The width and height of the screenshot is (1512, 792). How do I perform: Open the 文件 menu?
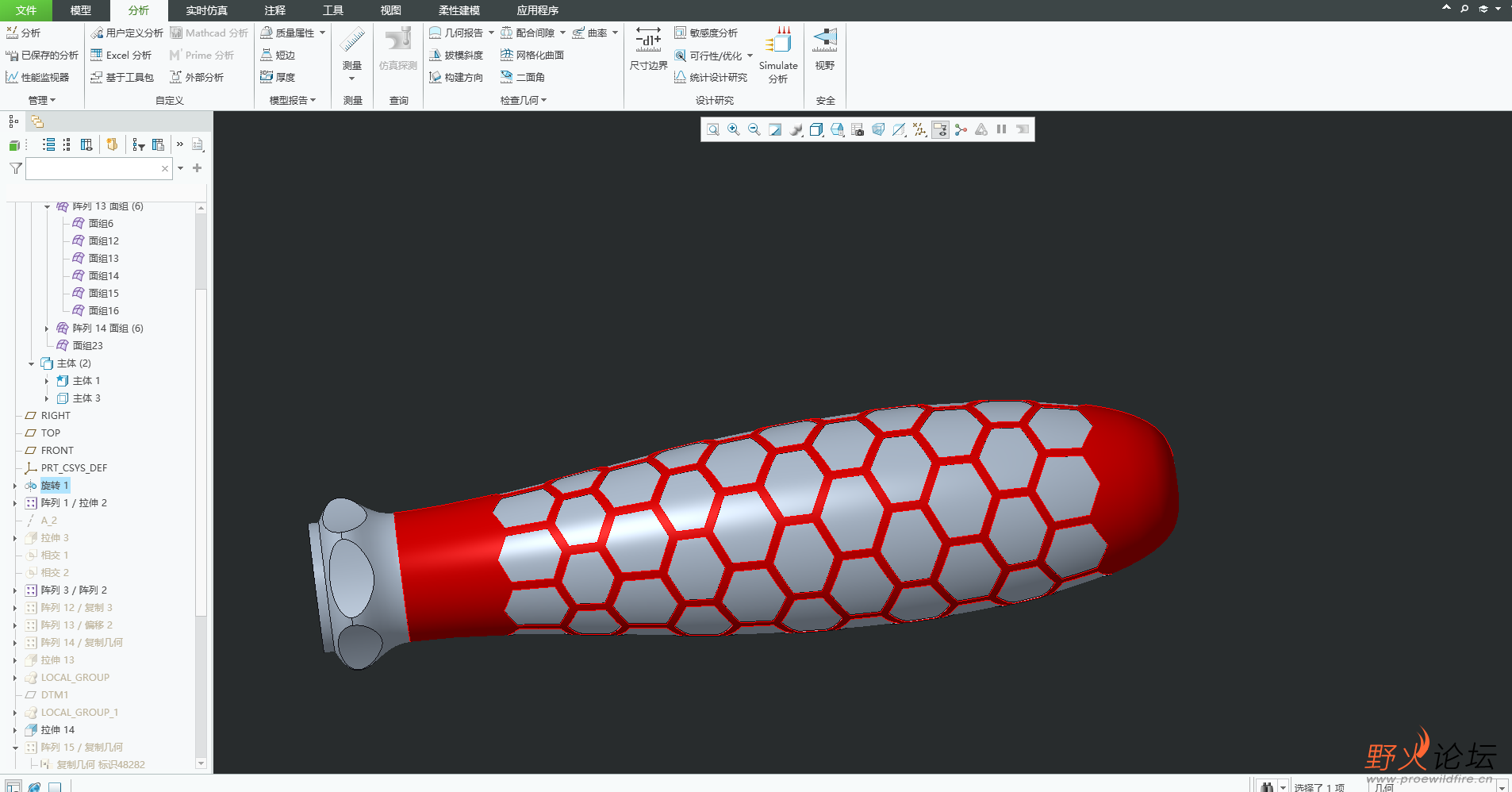[x=26, y=10]
